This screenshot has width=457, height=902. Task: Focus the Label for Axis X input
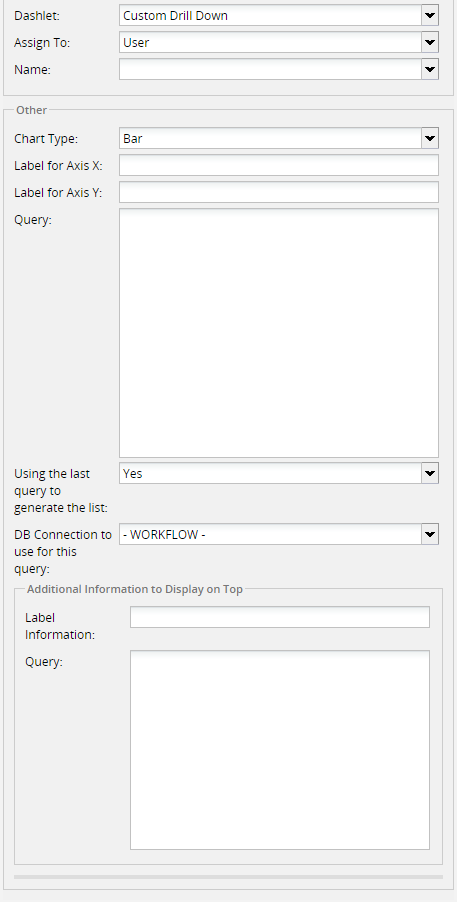point(279,165)
